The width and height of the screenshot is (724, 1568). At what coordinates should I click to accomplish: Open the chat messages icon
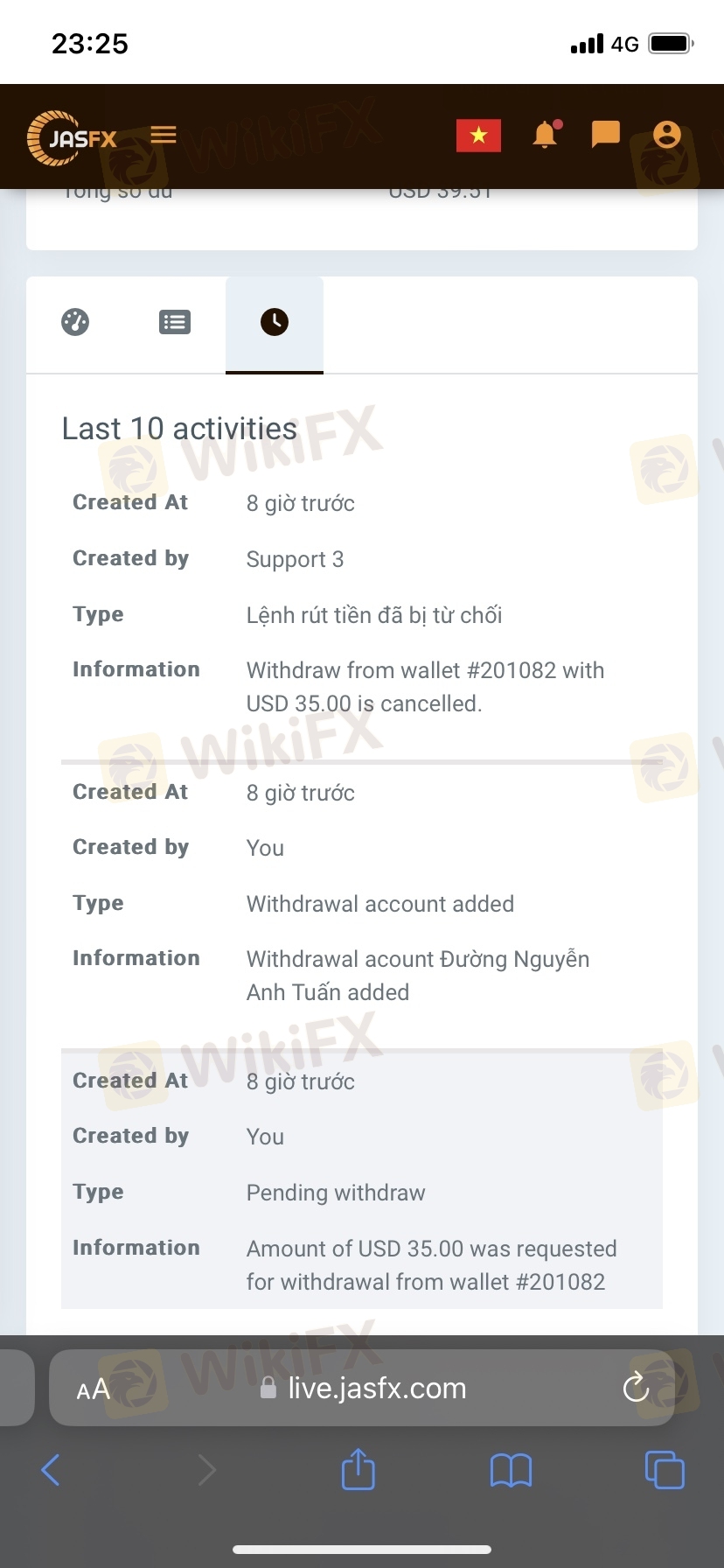point(605,135)
